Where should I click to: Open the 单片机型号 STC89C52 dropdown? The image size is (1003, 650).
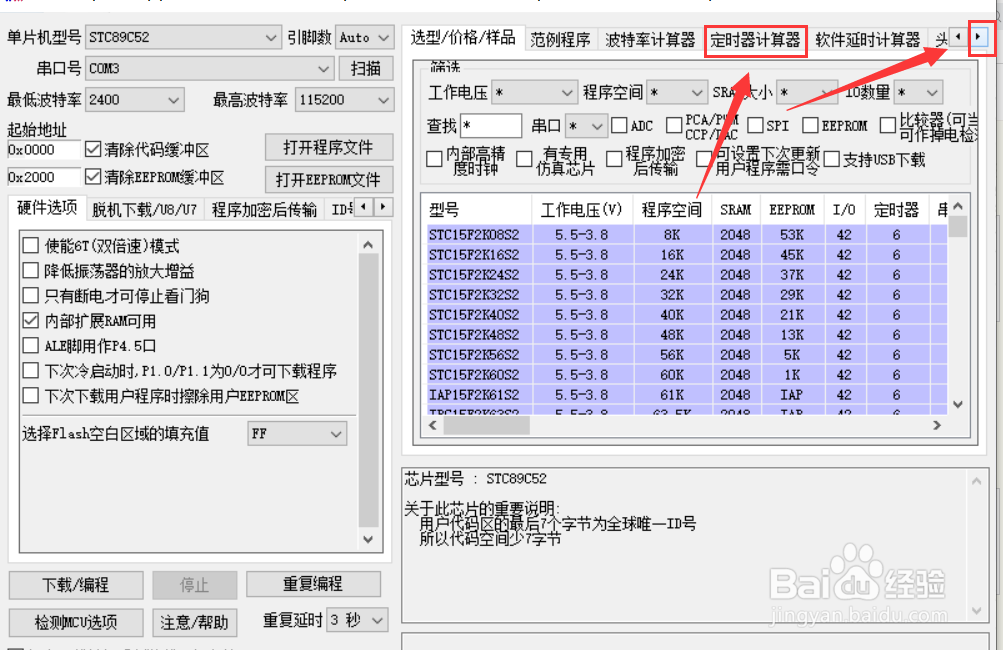(183, 37)
